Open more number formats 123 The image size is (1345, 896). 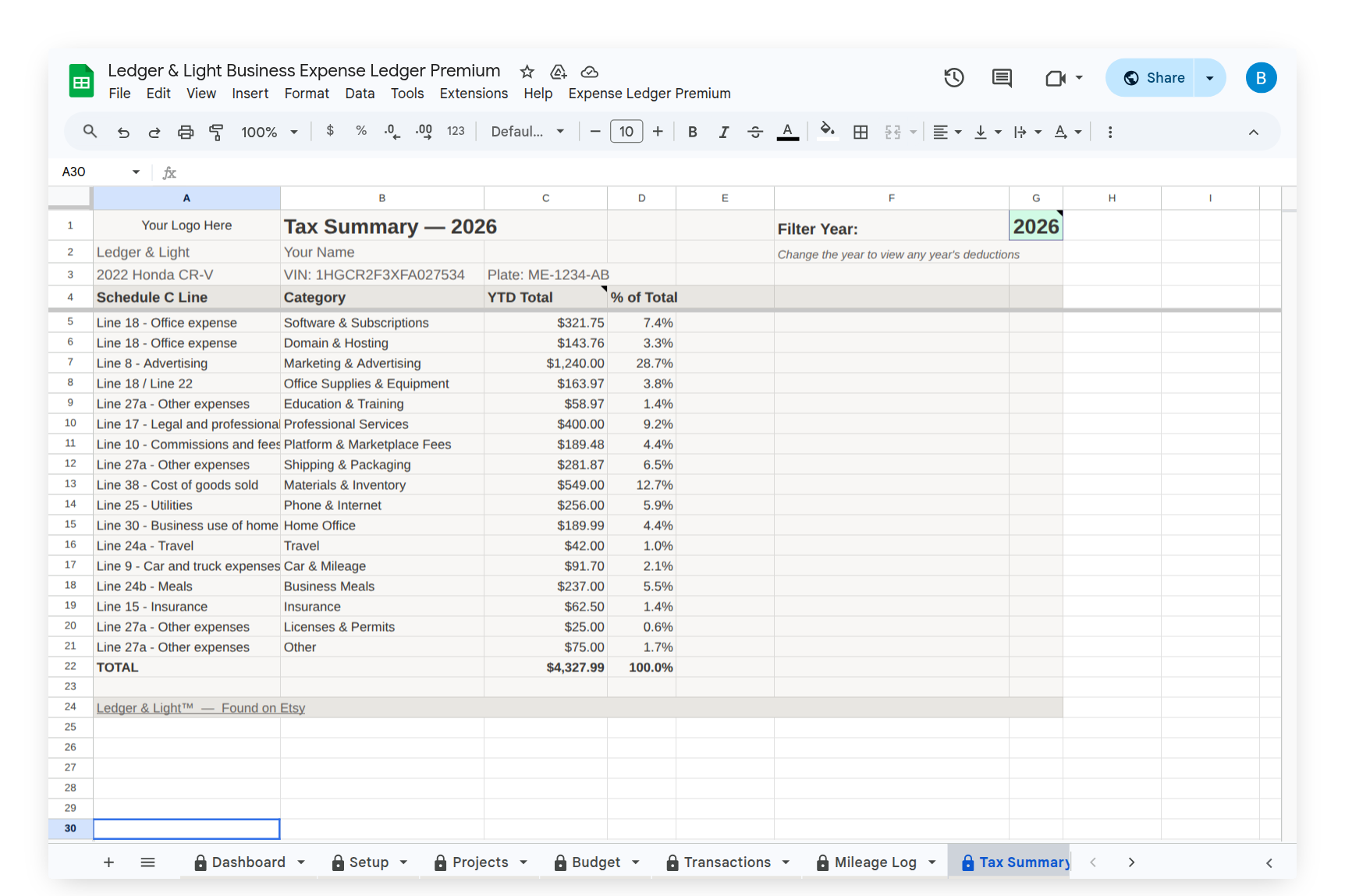(x=456, y=131)
